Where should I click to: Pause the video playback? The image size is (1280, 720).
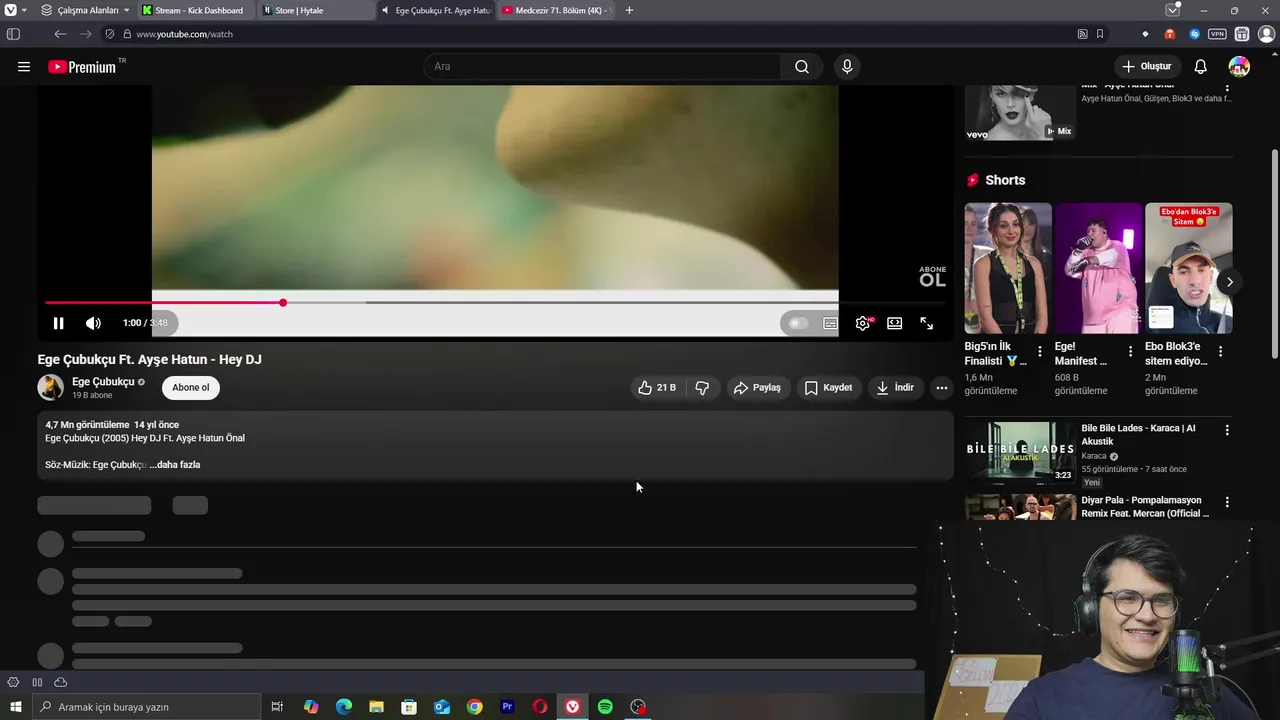[x=58, y=323]
